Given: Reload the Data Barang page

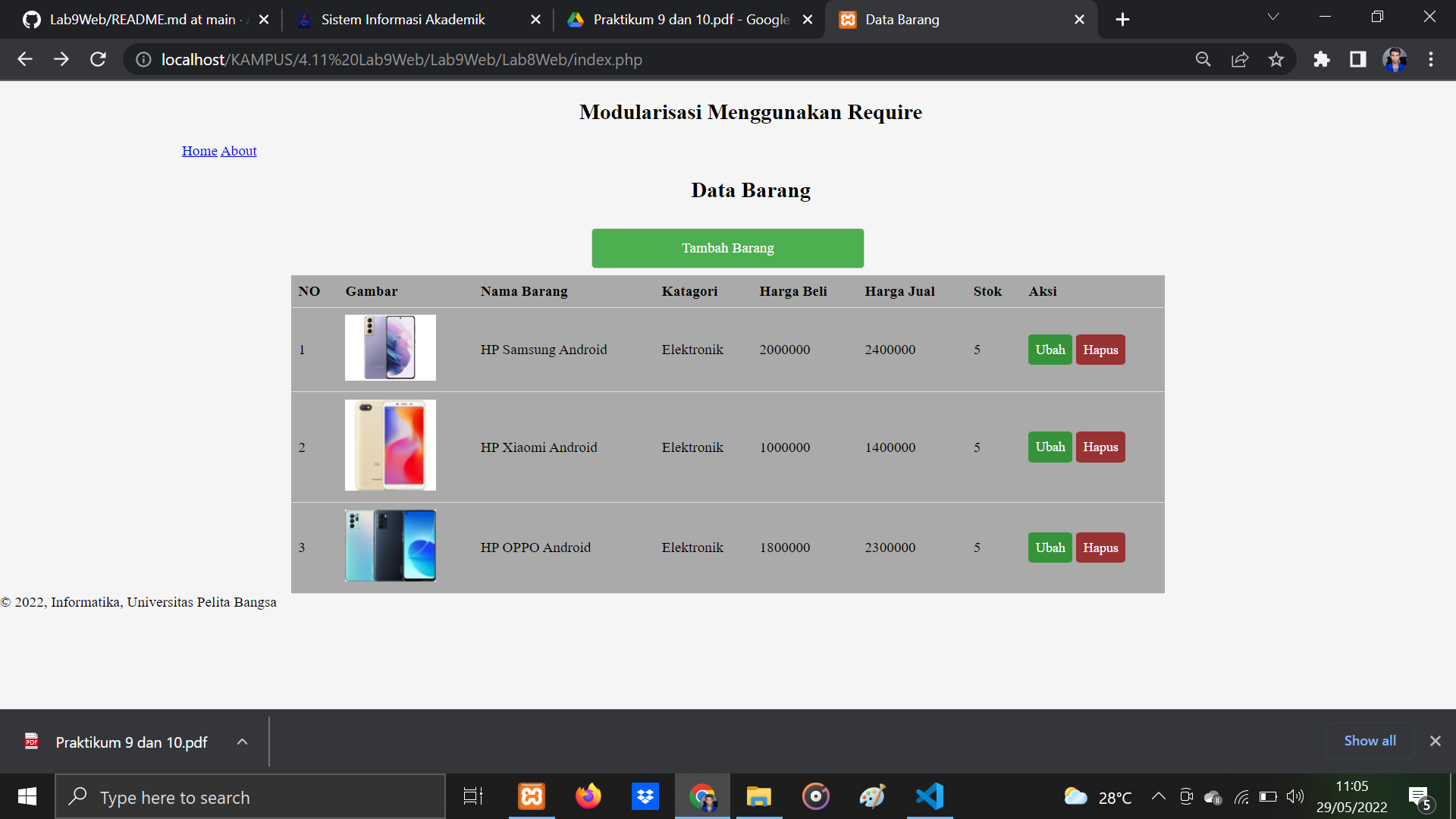Looking at the screenshot, I should [98, 59].
